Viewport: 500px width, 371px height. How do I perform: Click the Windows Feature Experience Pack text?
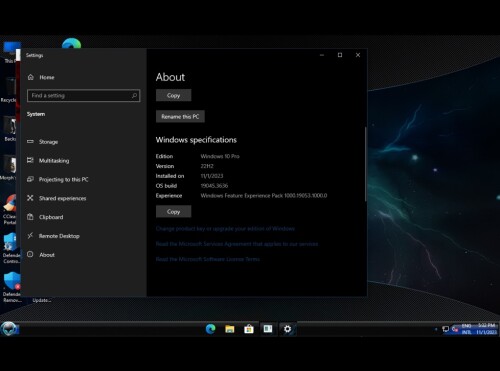[264, 196]
